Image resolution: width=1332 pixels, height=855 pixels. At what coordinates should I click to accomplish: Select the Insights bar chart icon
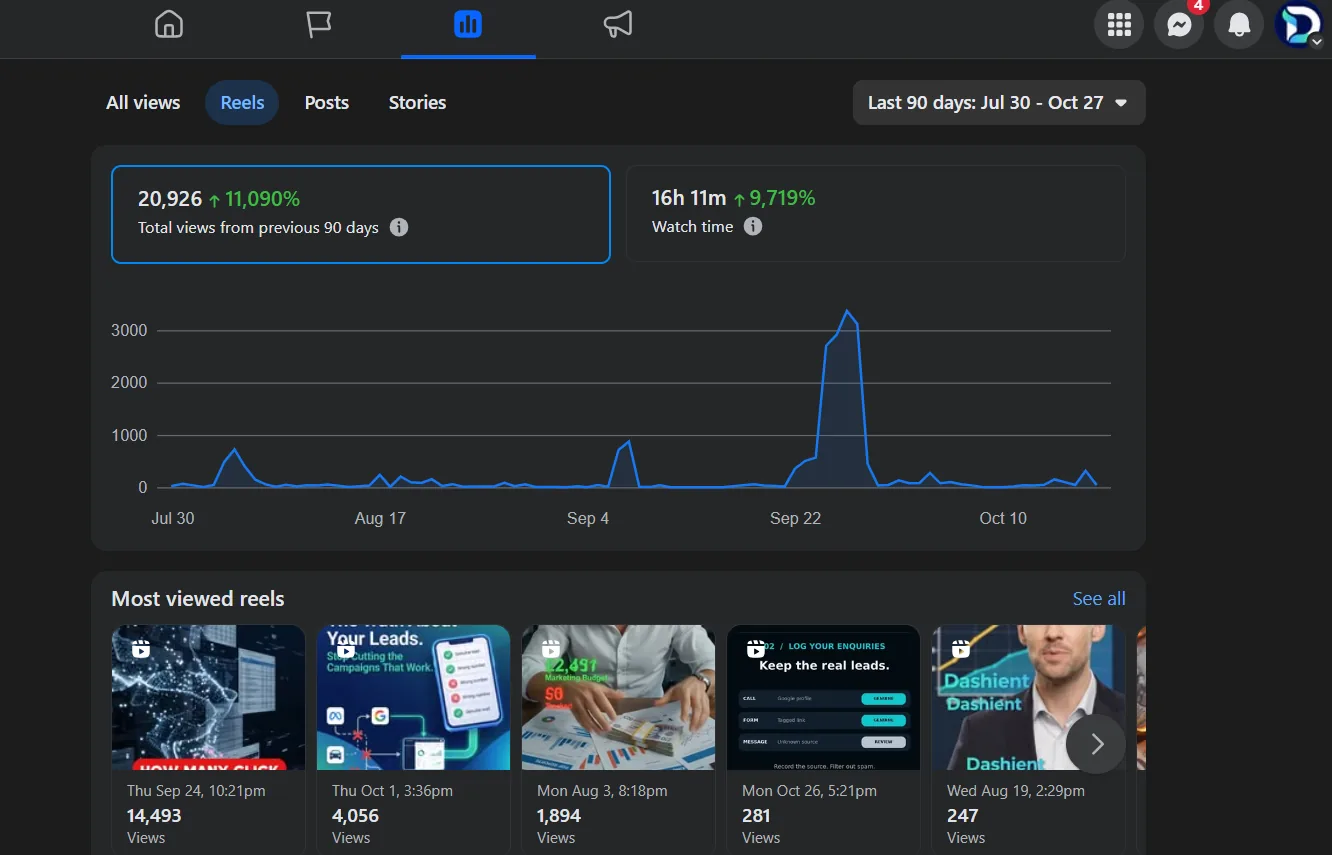(x=468, y=24)
